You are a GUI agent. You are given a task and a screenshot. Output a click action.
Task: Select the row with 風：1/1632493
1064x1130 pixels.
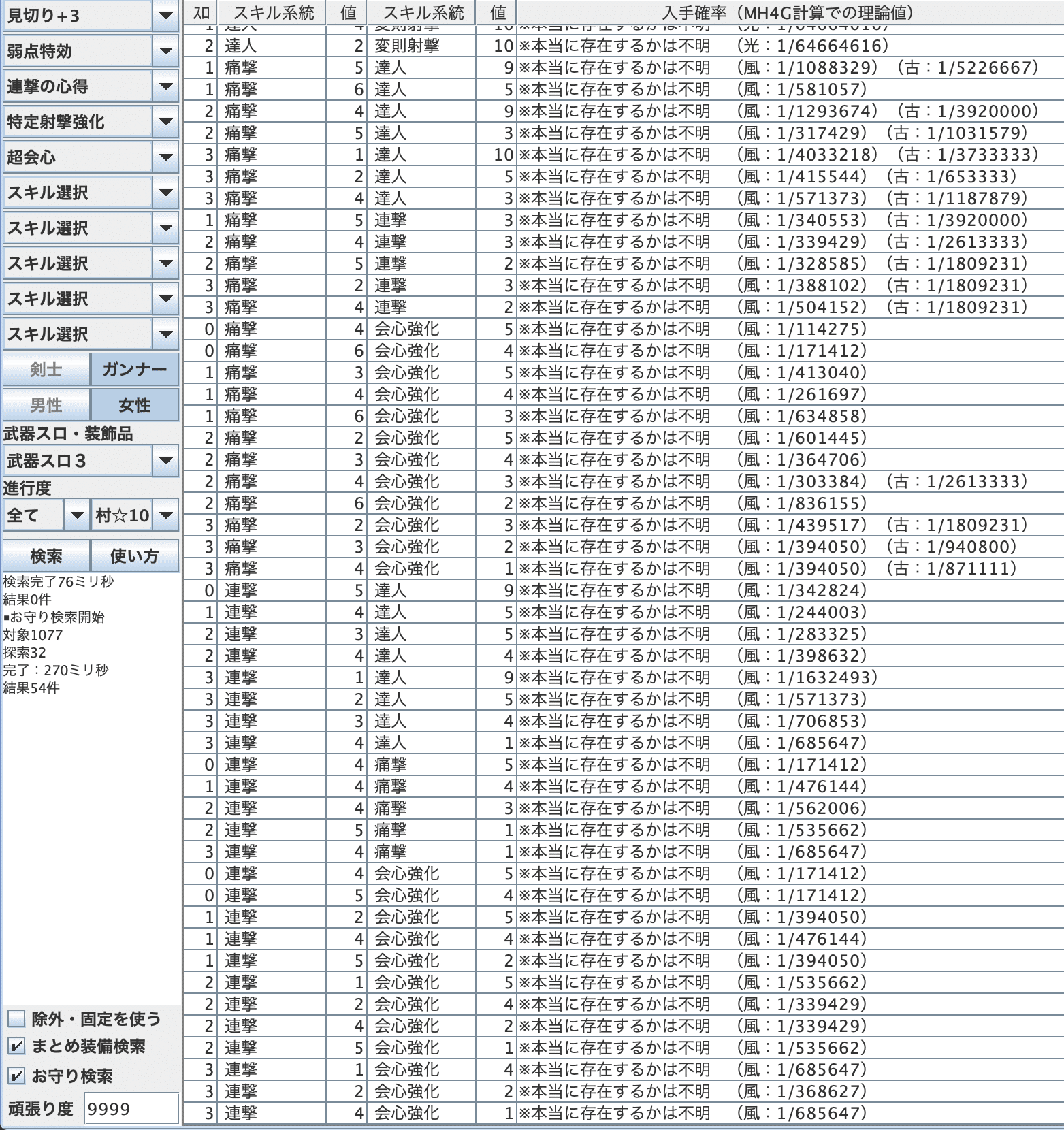coord(623,677)
